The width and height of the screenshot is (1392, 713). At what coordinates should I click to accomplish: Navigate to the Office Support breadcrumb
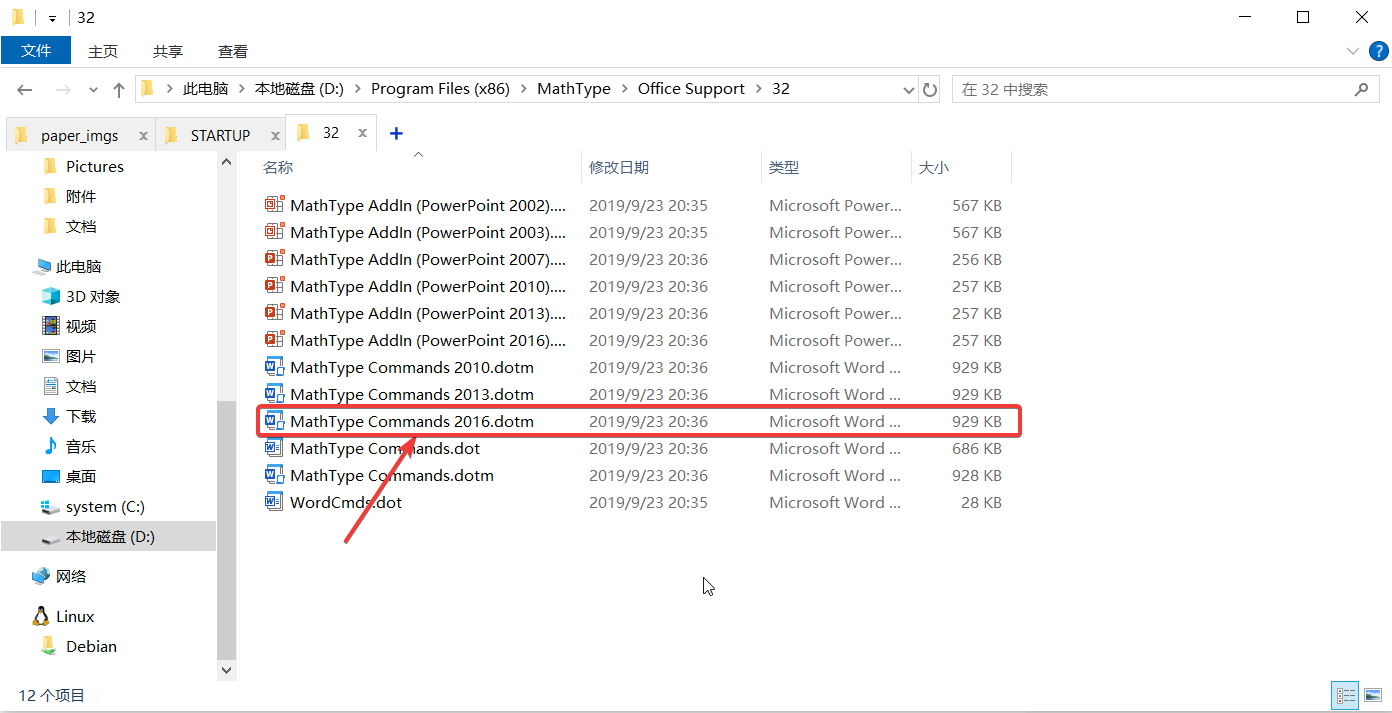coord(691,89)
